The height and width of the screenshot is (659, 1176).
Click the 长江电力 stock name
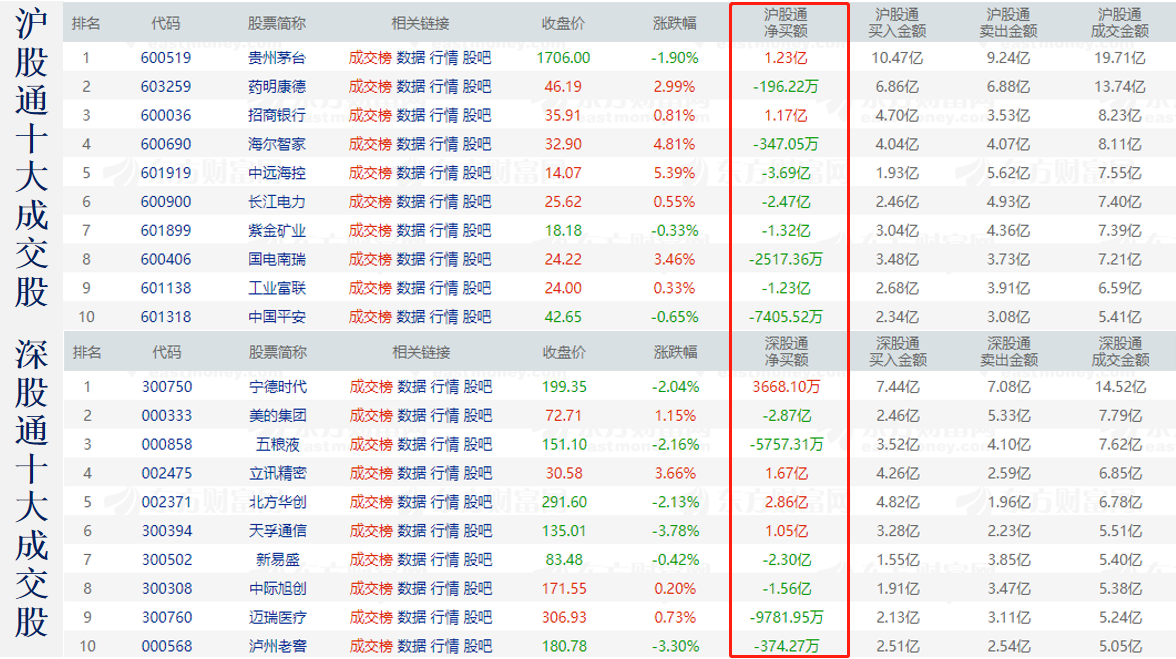(x=277, y=202)
